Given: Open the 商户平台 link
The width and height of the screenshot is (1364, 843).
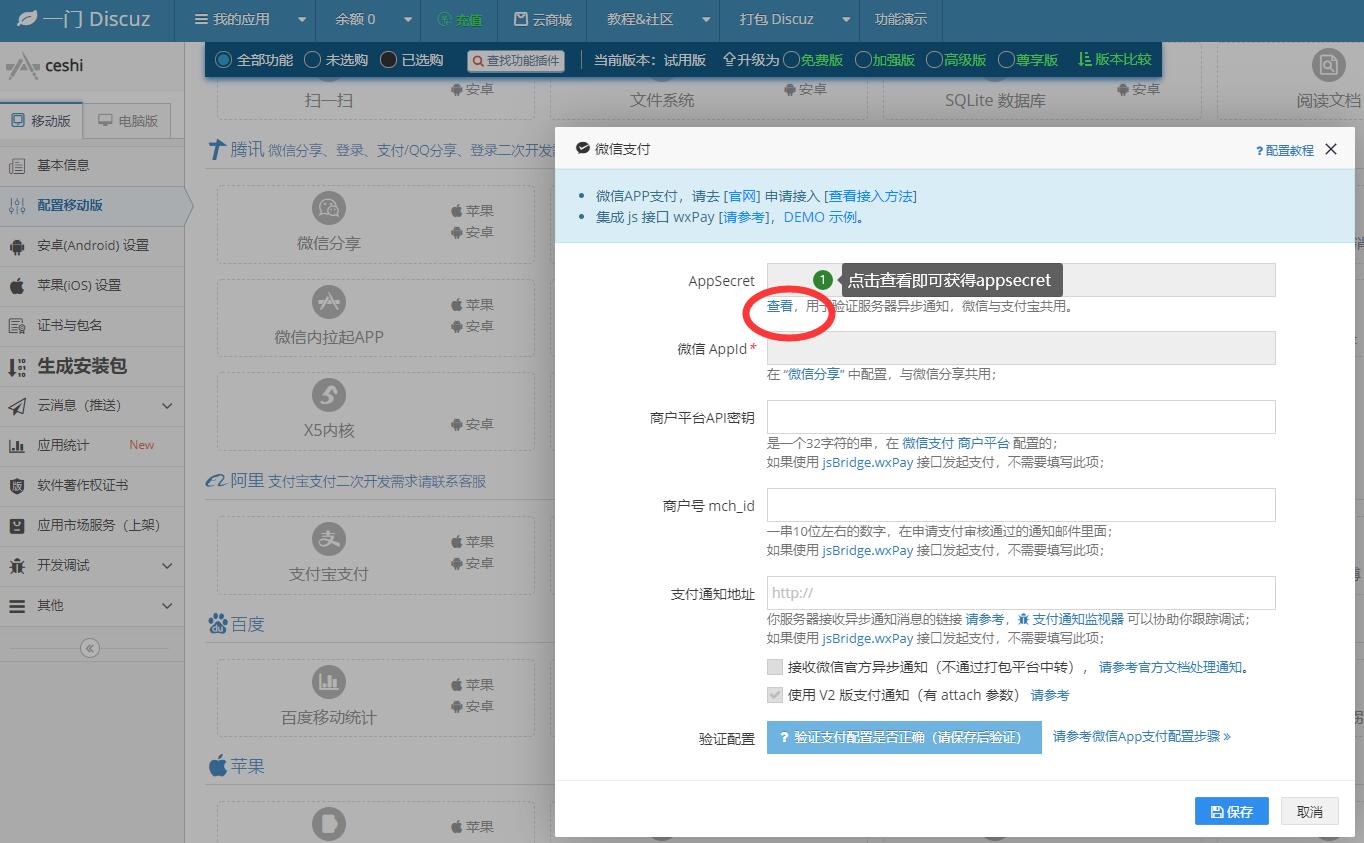Looking at the screenshot, I should point(983,442).
